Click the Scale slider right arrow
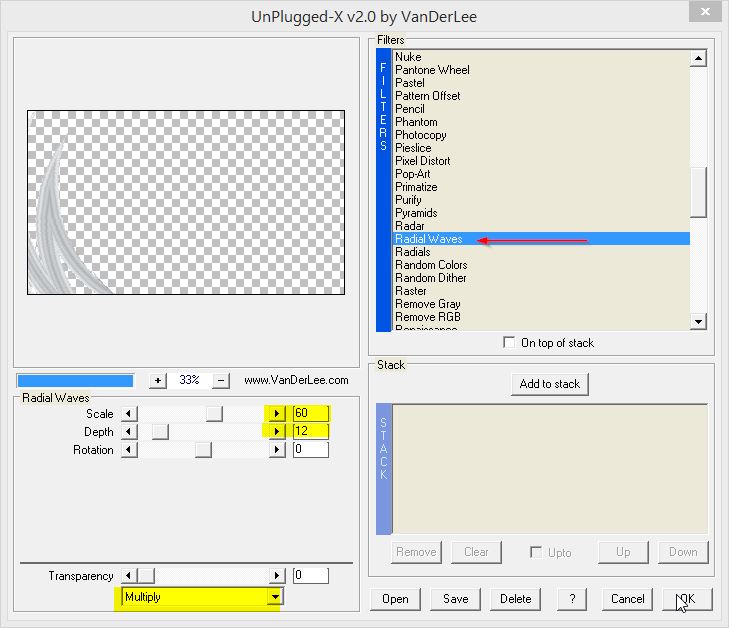Image resolution: width=729 pixels, height=628 pixels. tap(277, 413)
